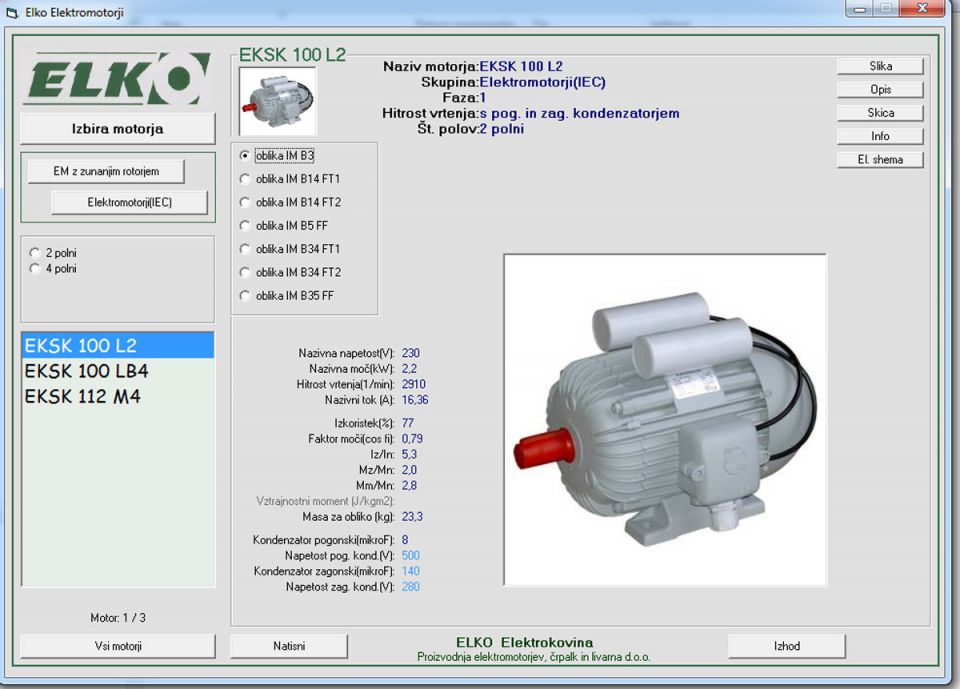Click the Napetost zag. kond. value 280

tap(410, 587)
